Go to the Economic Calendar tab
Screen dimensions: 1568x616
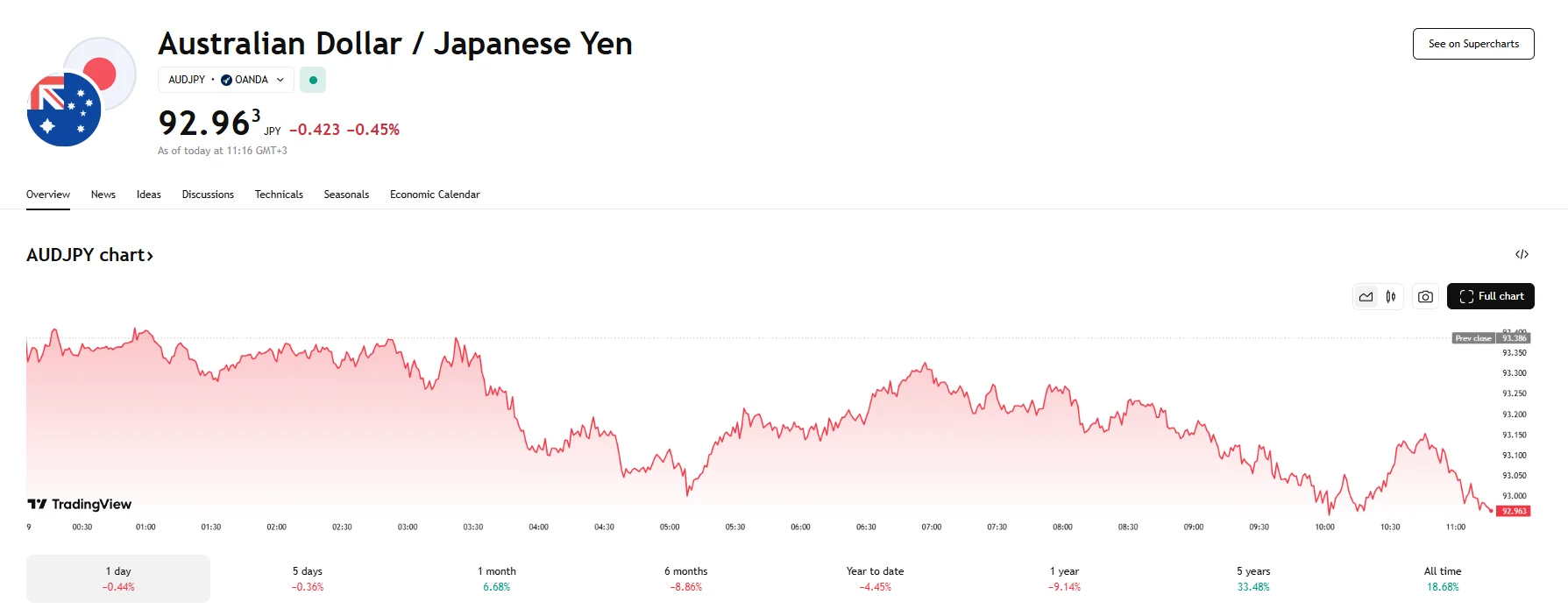pyautogui.click(x=435, y=195)
